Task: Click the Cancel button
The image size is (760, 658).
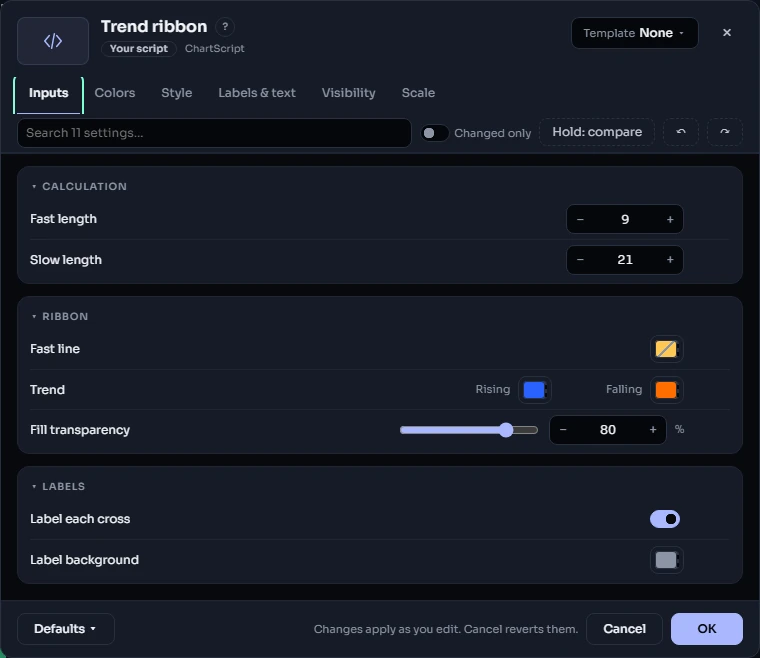Action: click(624, 629)
